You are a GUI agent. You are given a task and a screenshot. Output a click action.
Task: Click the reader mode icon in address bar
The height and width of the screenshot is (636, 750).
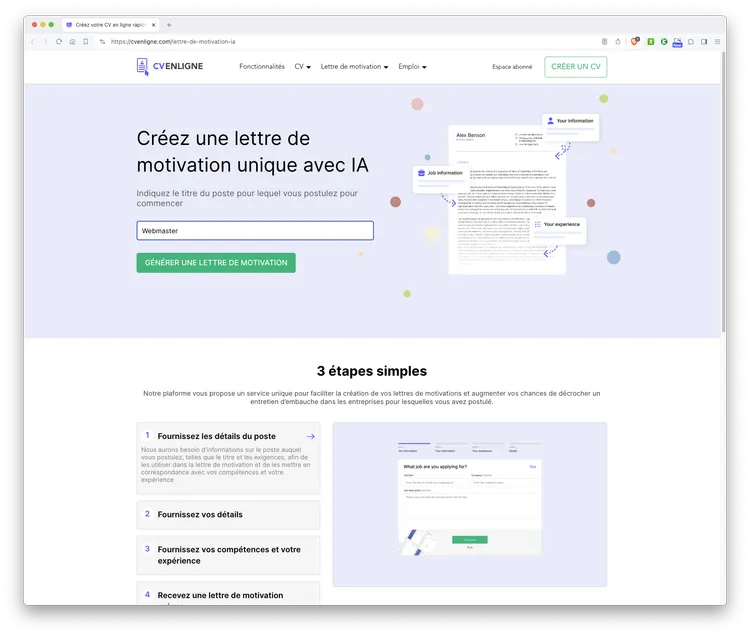[x=605, y=42]
